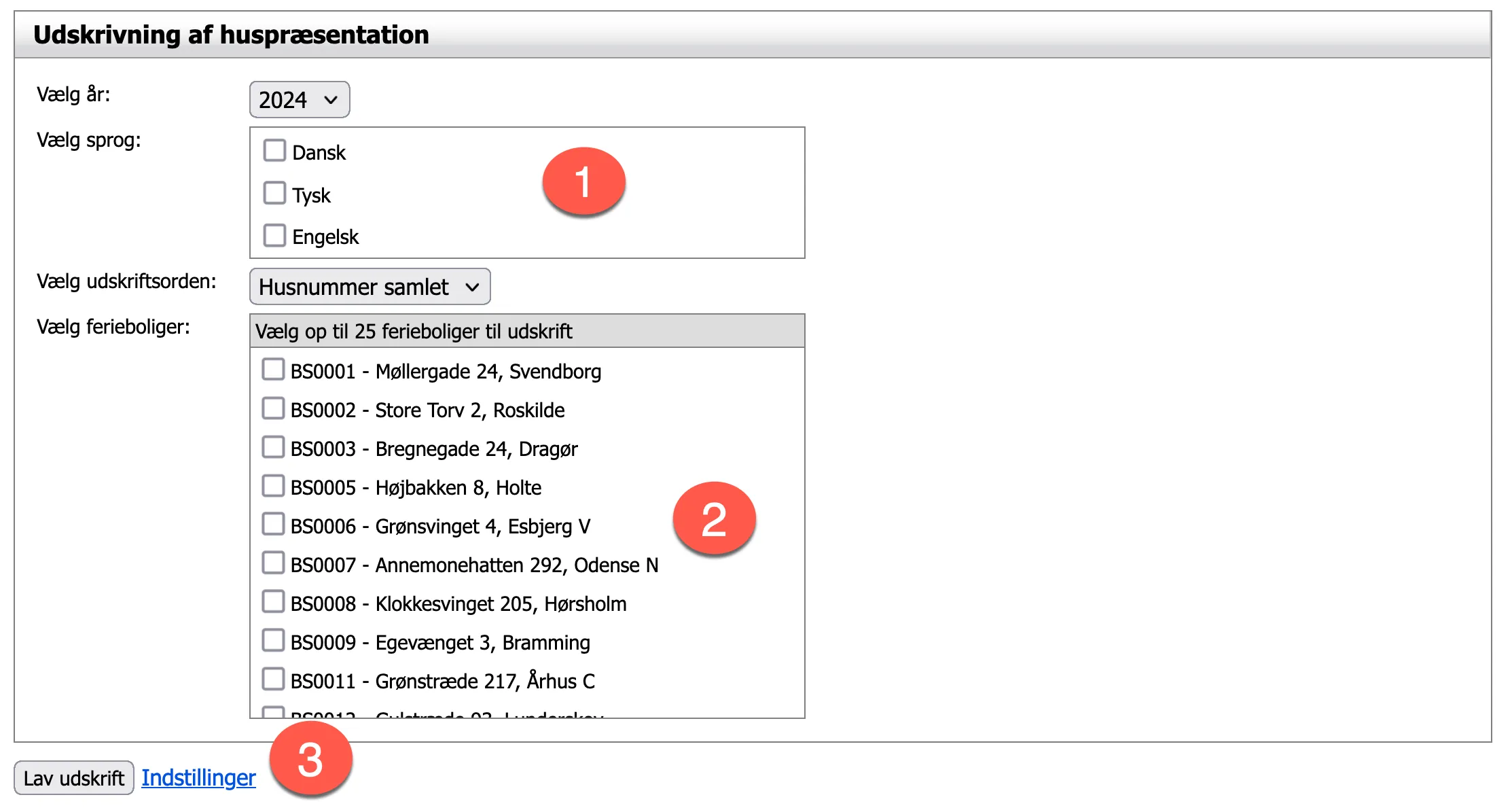This screenshot has height=810, width=1512.
Task: Click the partially visible last holiday home checkbox
Action: 273,712
